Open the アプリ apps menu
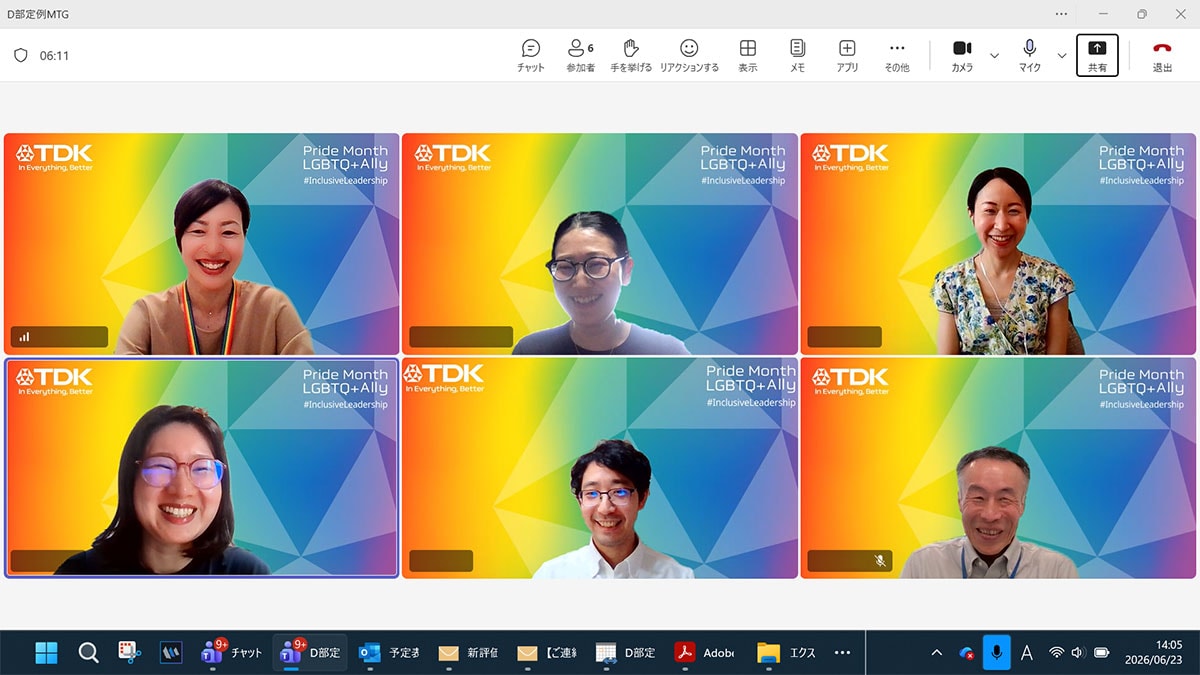Viewport: 1200px width, 675px height. 847,56
